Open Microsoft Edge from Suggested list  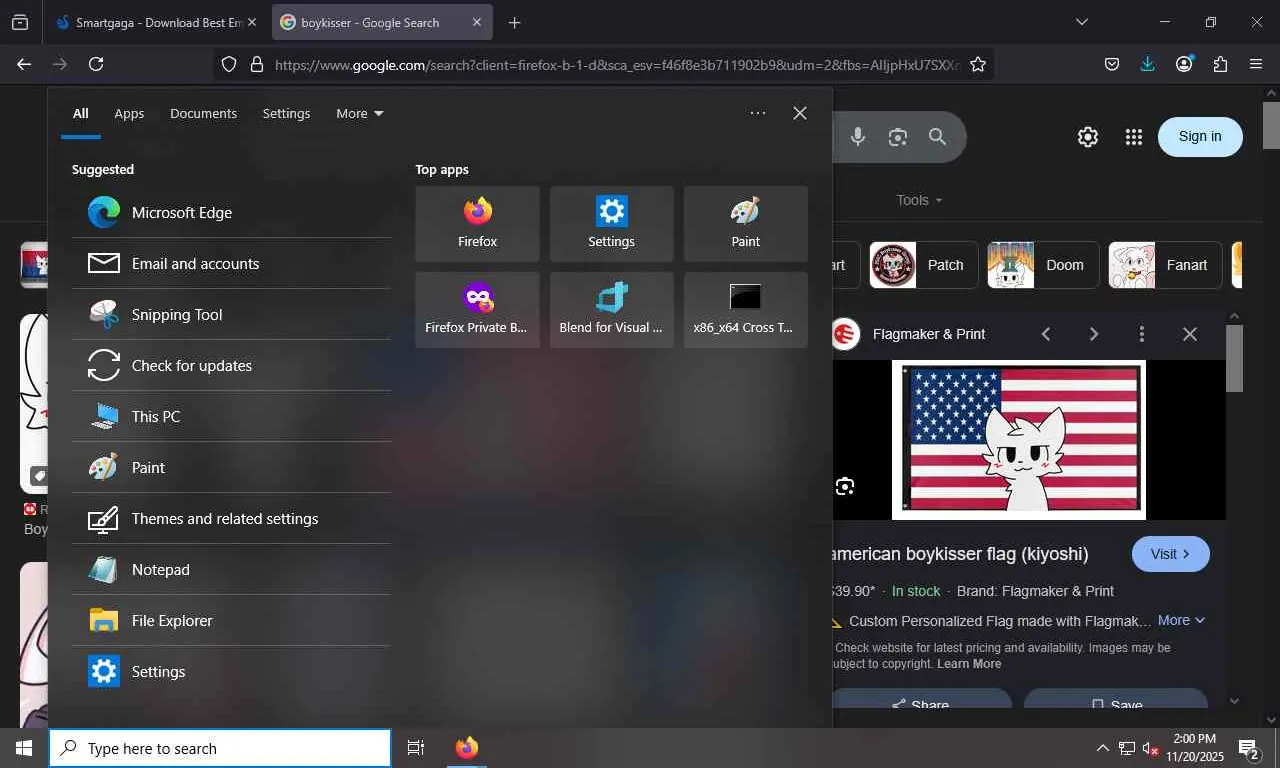pyautogui.click(x=231, y=212)
